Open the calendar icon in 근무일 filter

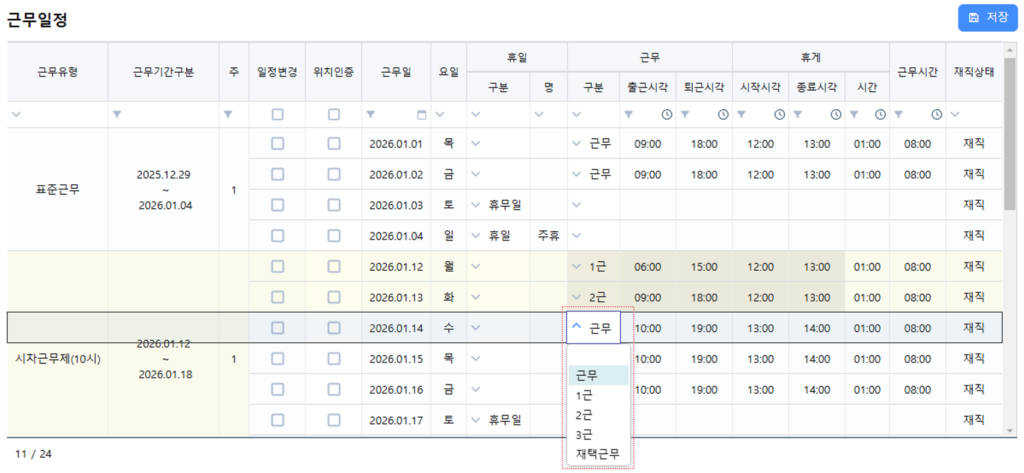pos(421,115)
